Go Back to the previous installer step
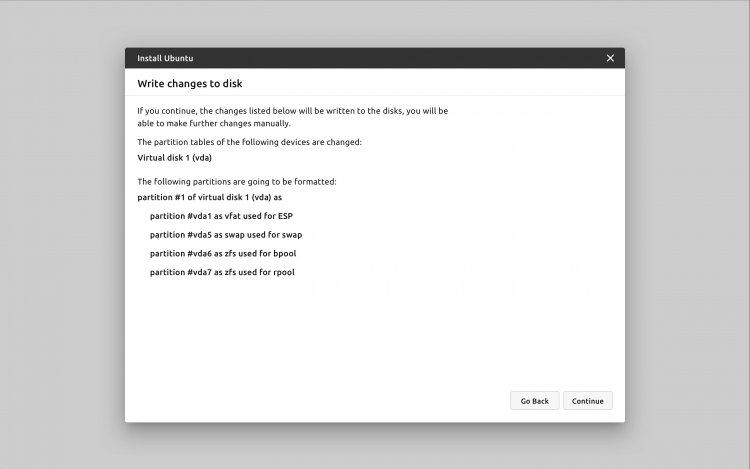The width and height of the screenshot is (750, 469). coord(534,401)
